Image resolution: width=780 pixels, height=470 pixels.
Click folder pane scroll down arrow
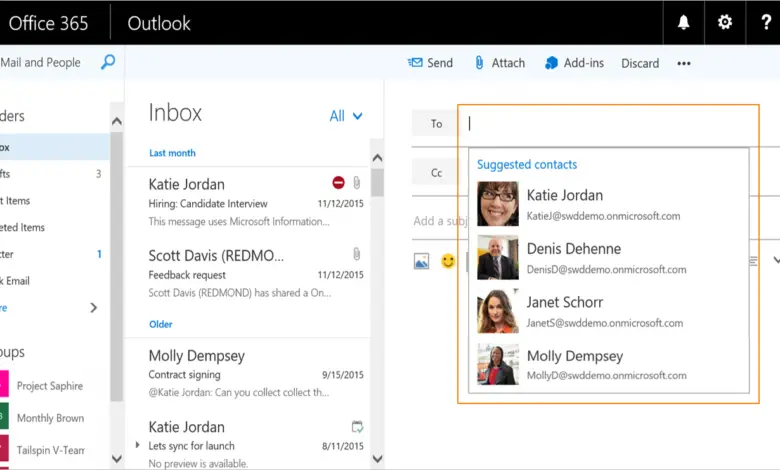point(117,458)
